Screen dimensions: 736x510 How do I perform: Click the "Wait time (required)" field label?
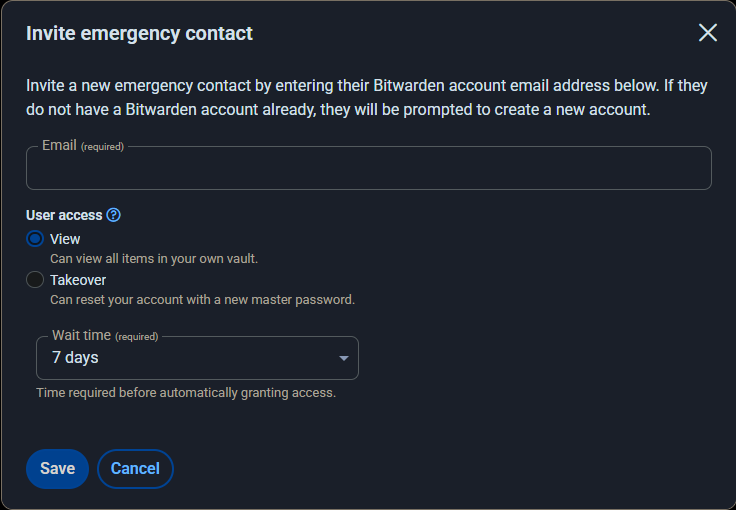(x=104, y=336)
